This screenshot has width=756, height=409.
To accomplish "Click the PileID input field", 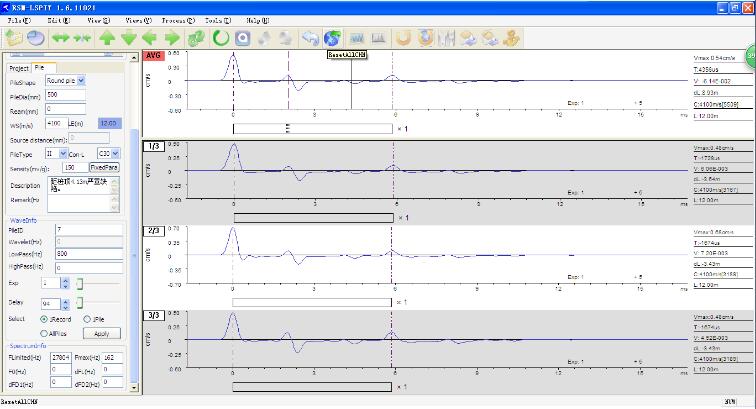I will [89, 230].
